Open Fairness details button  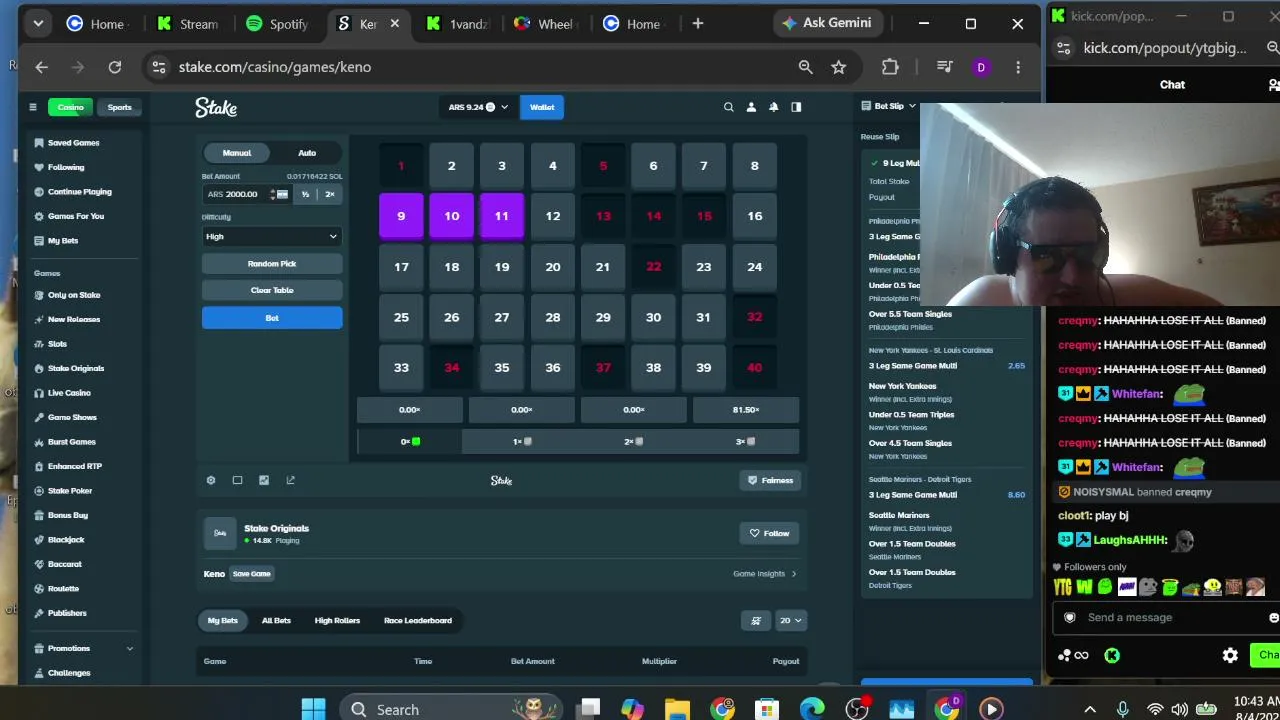770,480
